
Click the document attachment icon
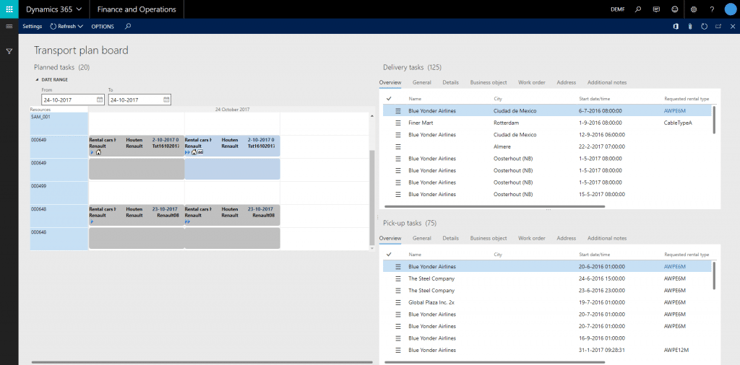690,26
